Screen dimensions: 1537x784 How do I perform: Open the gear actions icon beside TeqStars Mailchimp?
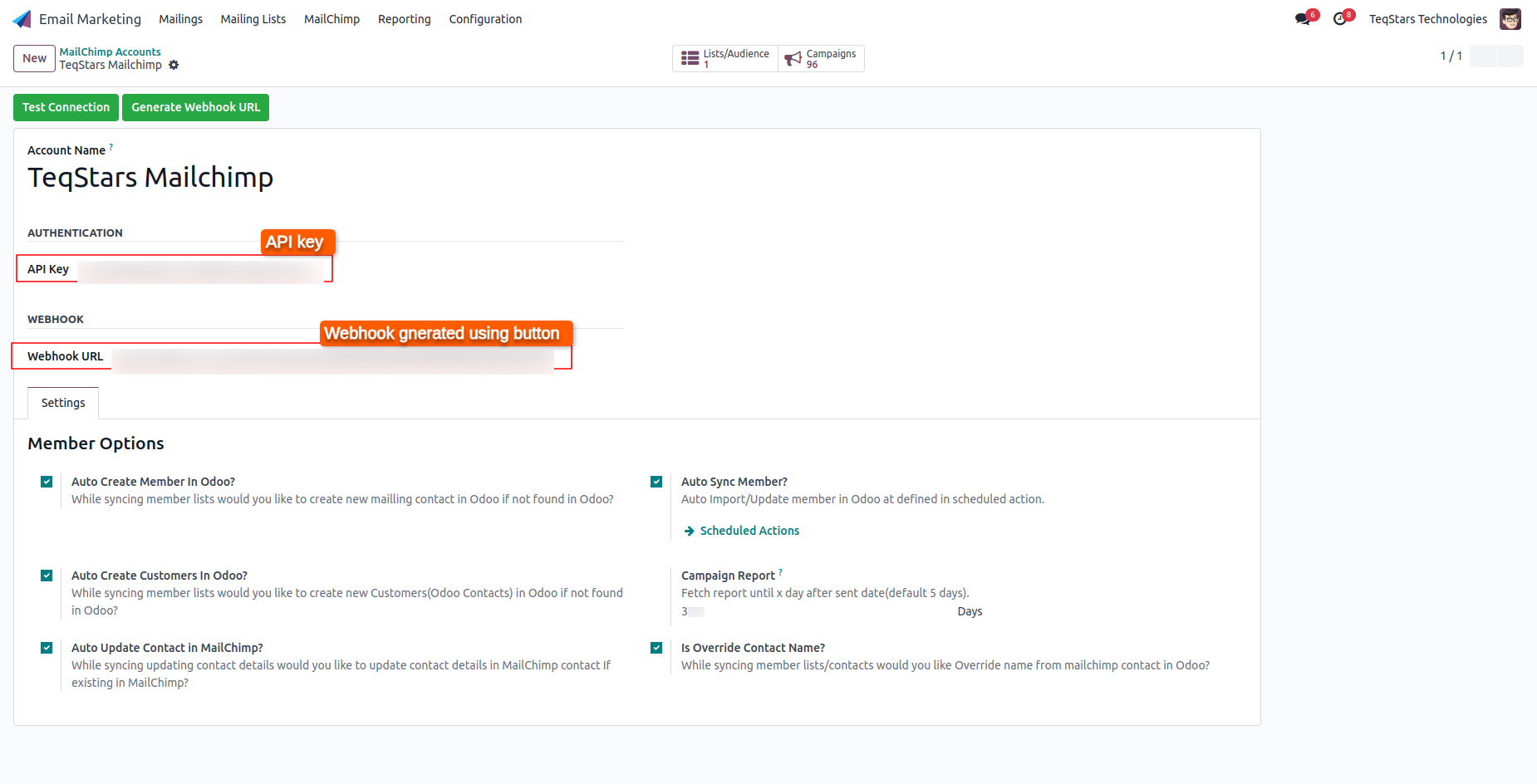pyautogui.click(x=174, y=65)
